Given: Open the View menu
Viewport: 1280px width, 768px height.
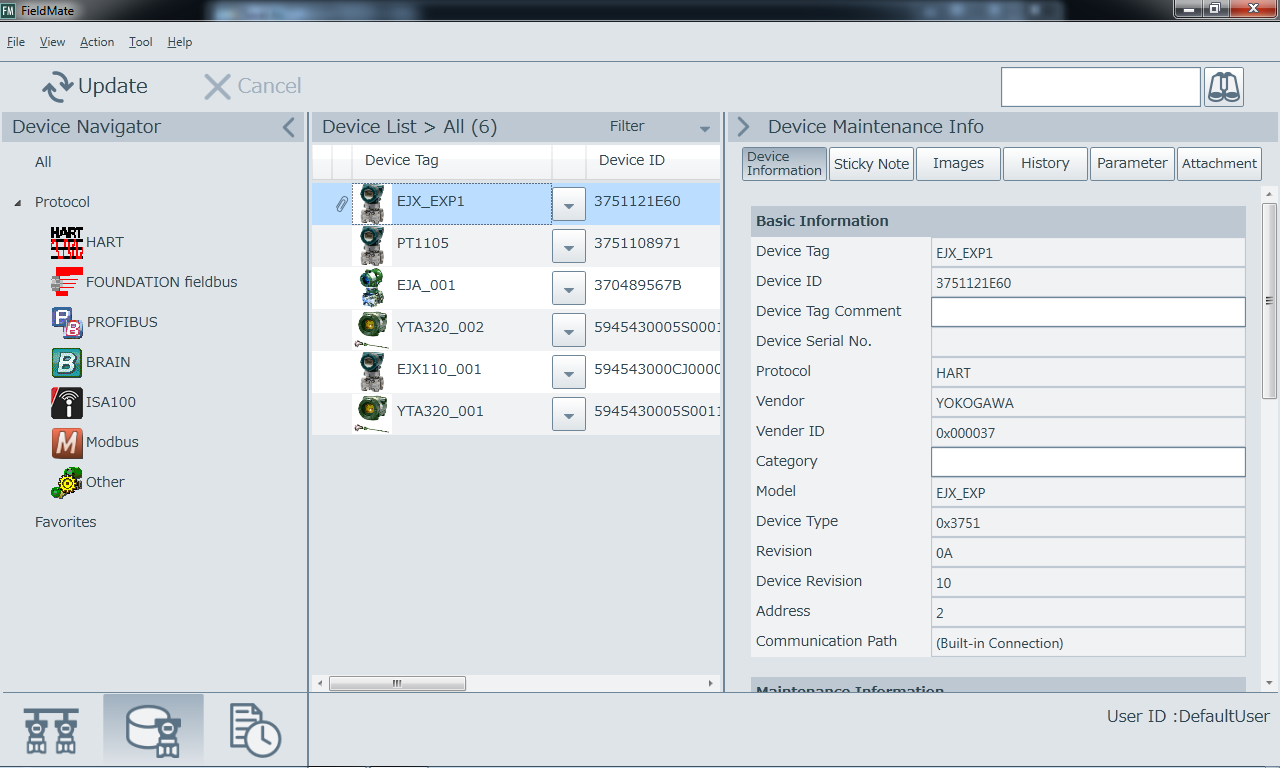Looking at the screenshot, I should coord(52,42).
